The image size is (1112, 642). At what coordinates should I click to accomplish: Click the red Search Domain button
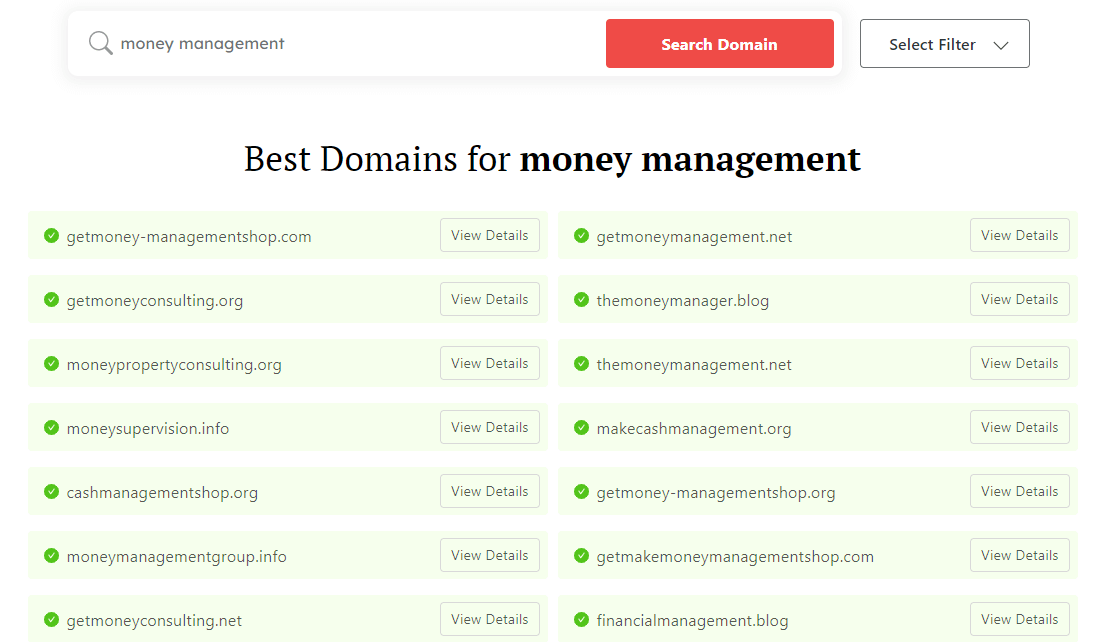coord(719,44)
